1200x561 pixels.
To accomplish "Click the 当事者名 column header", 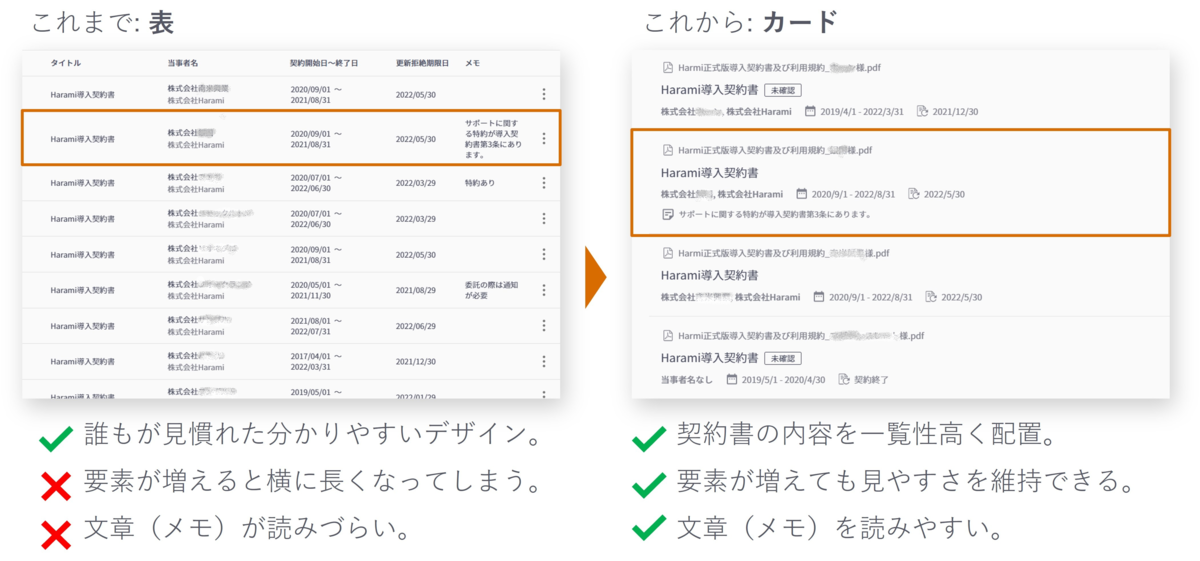I will tap(183, 63).
